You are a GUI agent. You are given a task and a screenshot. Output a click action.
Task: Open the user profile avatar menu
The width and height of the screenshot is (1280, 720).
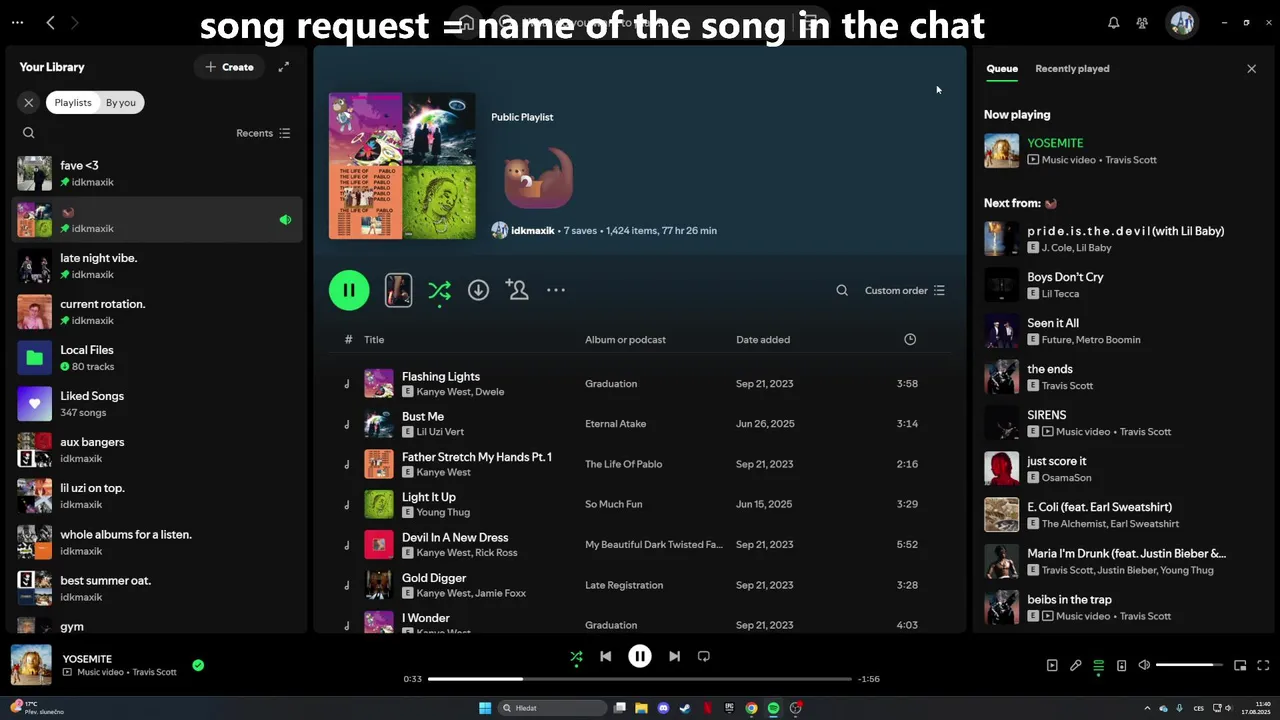[x=1182, y=22]
